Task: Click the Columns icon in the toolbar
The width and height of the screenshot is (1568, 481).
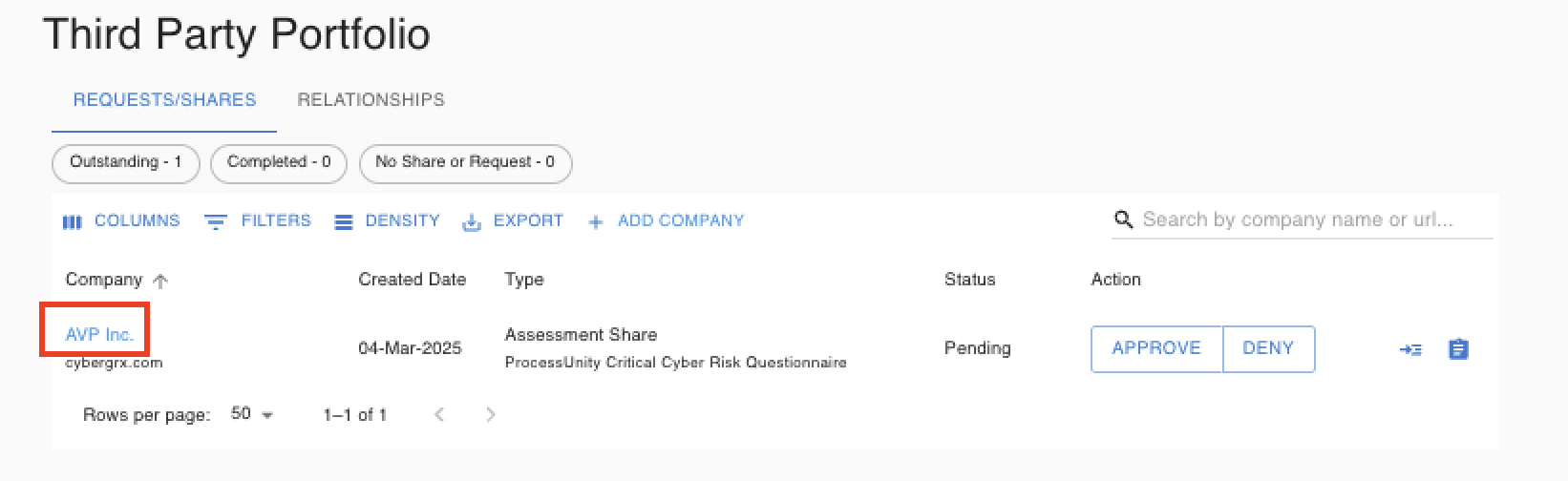Action: [x=73, y=221]
